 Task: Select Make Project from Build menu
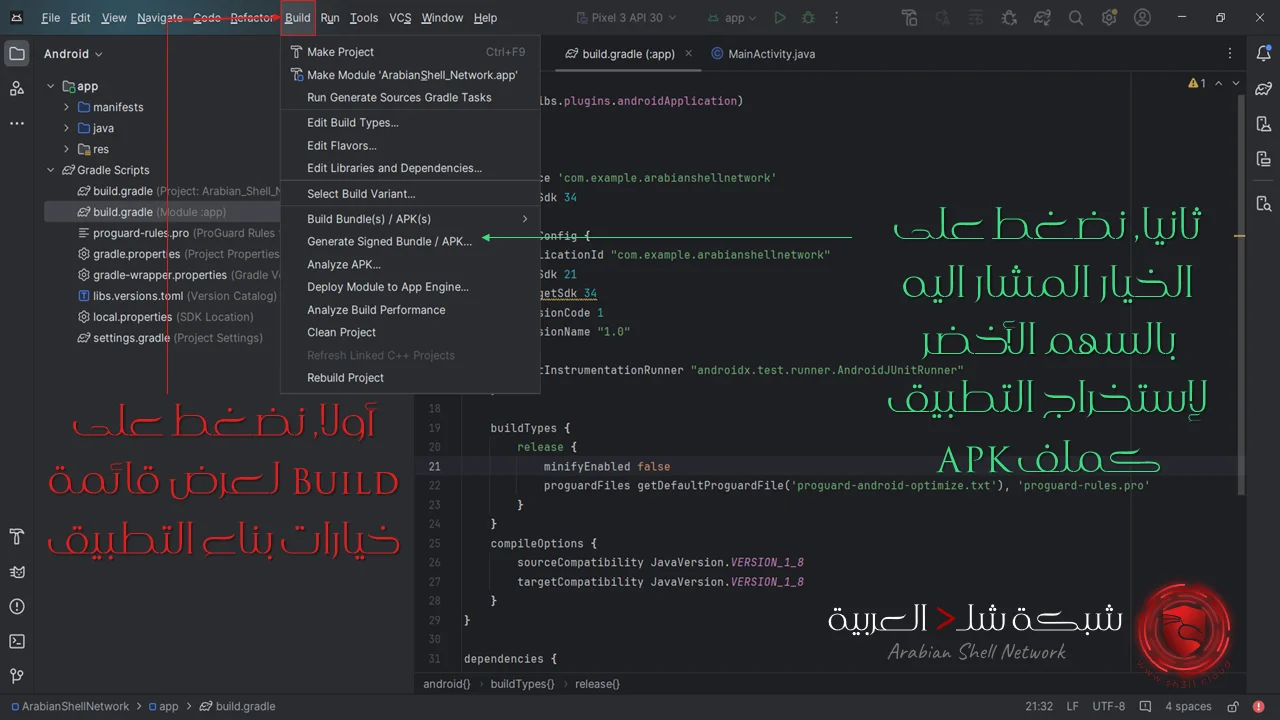point(410,52)
